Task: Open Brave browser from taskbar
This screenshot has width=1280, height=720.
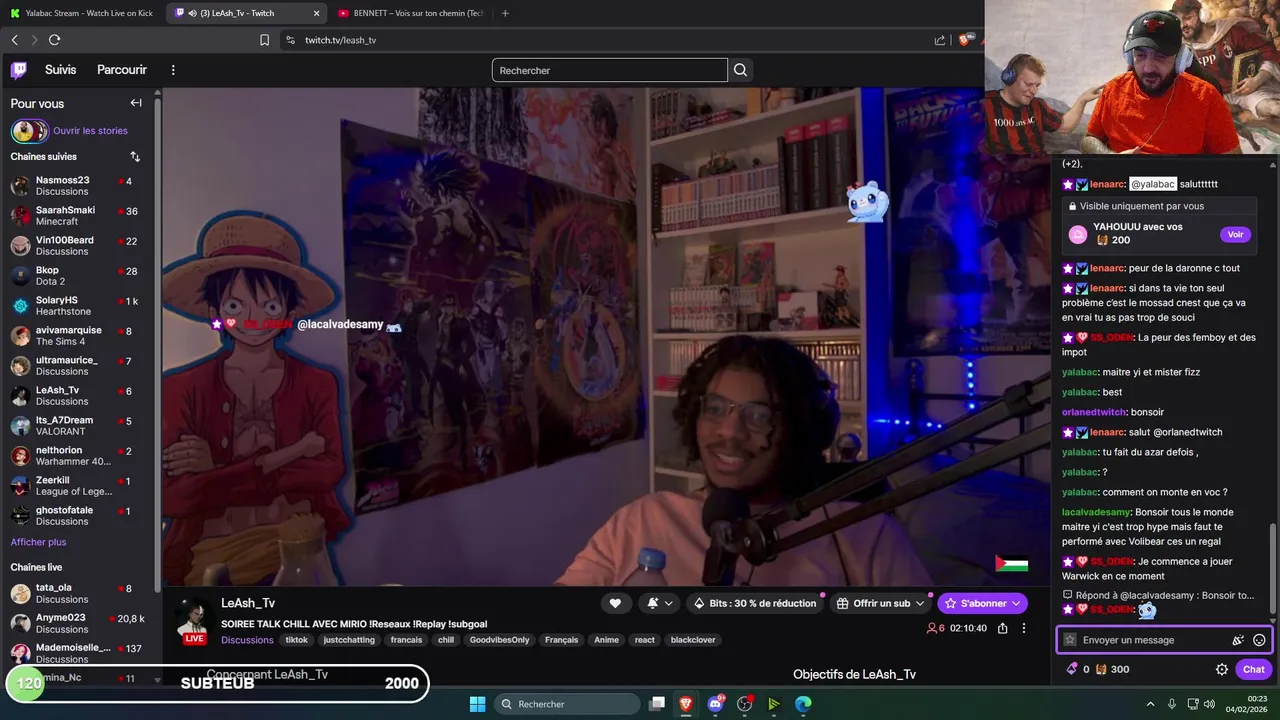Action: tap(686, 704)
